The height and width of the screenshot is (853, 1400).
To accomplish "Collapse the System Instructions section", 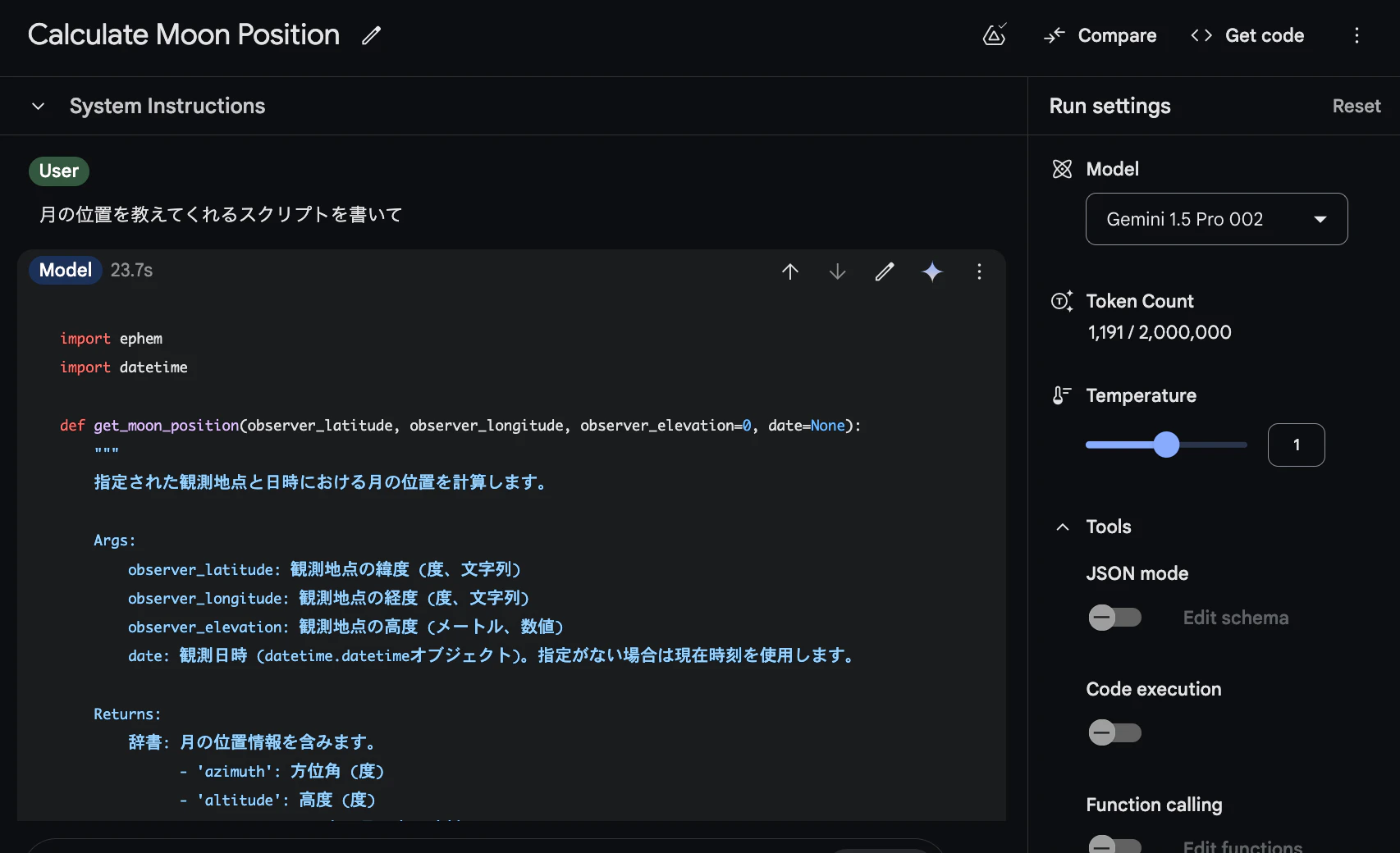I will [38, 107].
